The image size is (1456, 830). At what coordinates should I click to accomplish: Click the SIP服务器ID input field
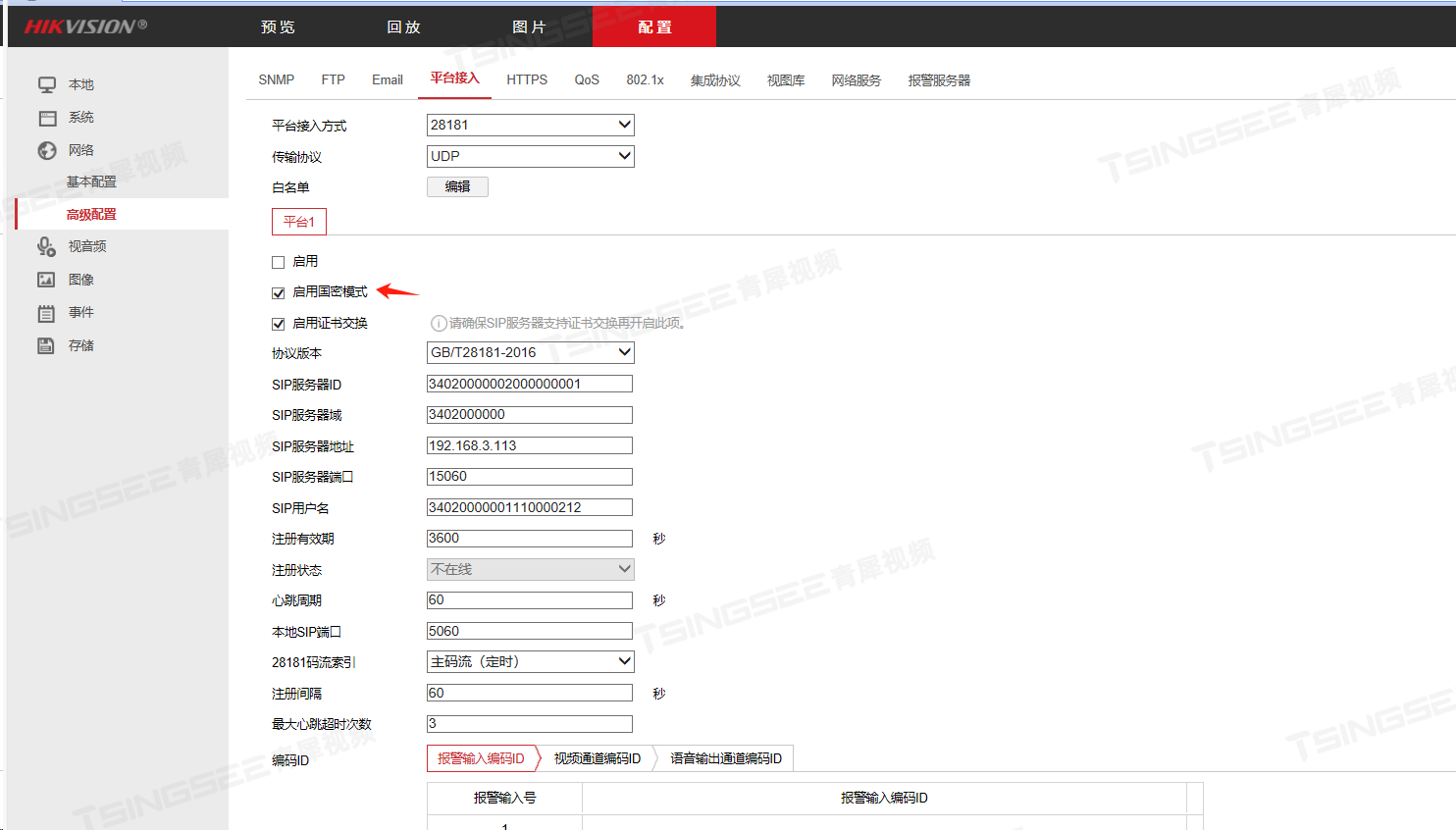coord(530,384)
